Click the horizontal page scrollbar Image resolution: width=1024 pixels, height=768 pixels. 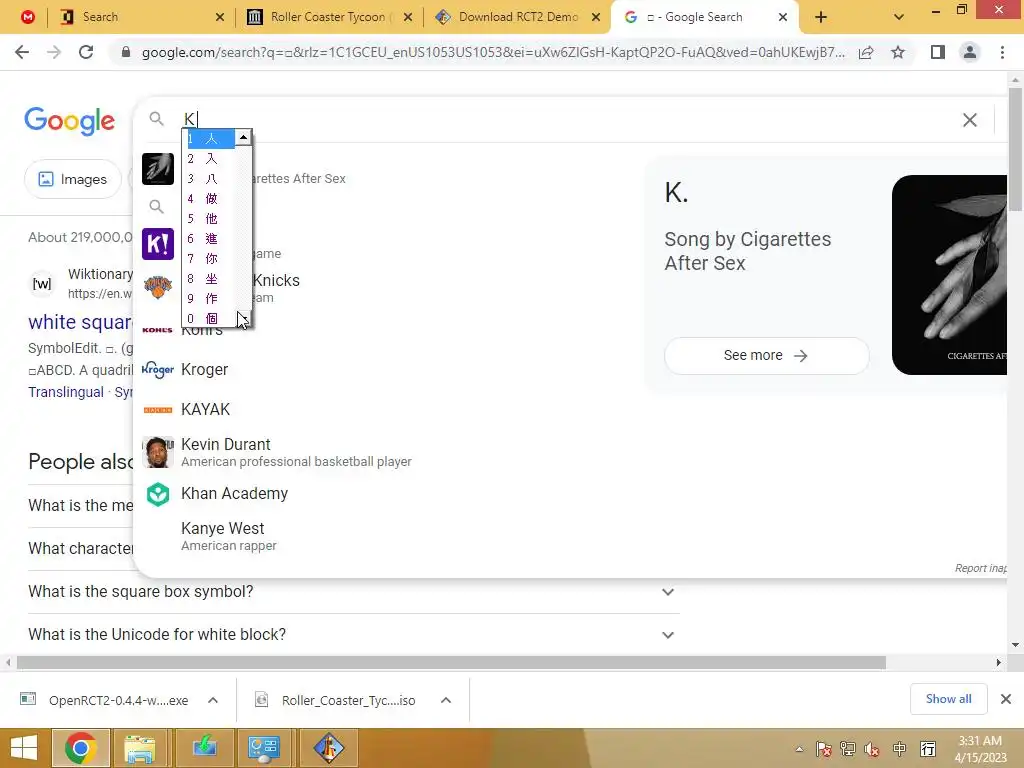(451, 662)
